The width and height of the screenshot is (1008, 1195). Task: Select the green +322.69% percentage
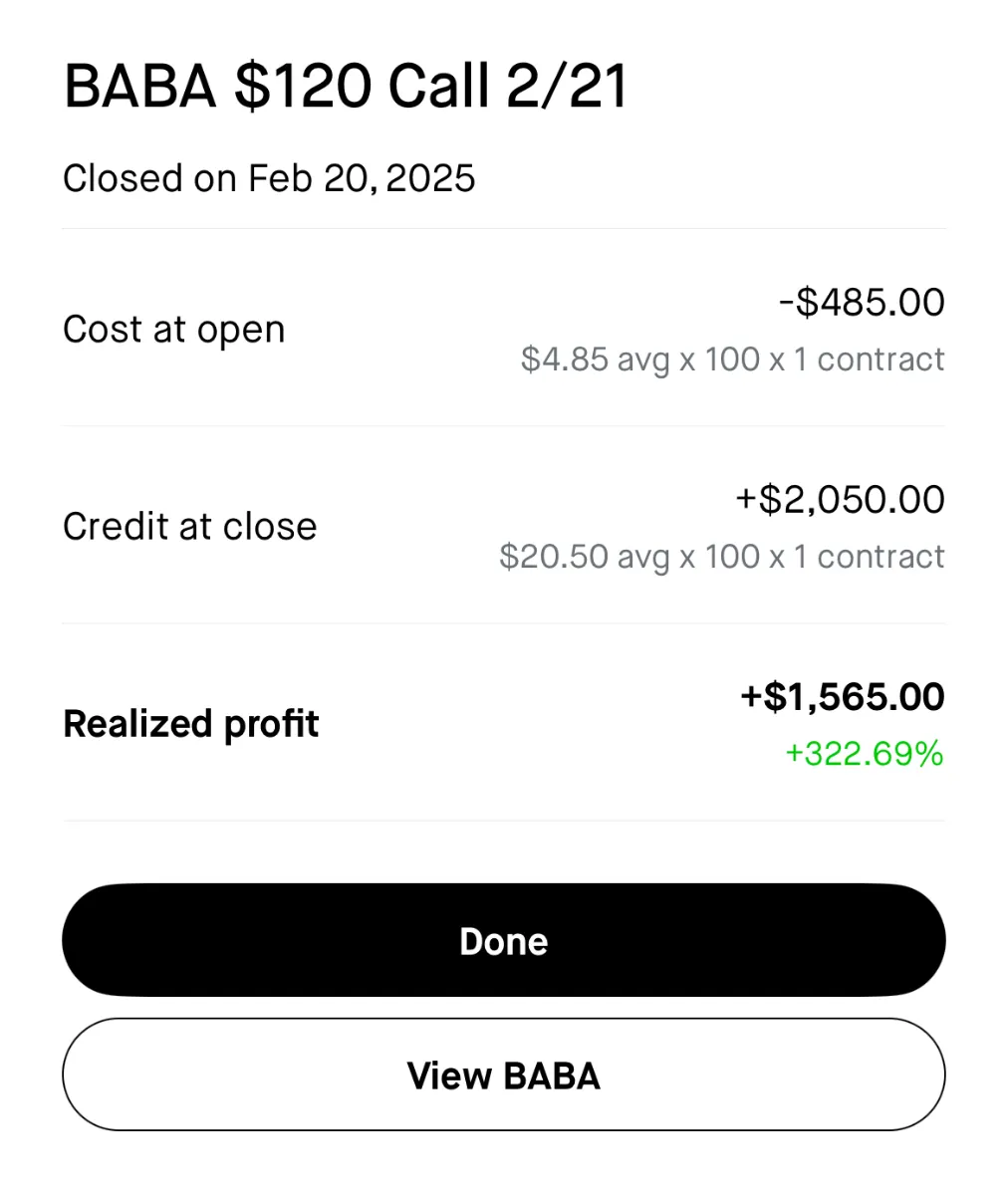point(864,754)
